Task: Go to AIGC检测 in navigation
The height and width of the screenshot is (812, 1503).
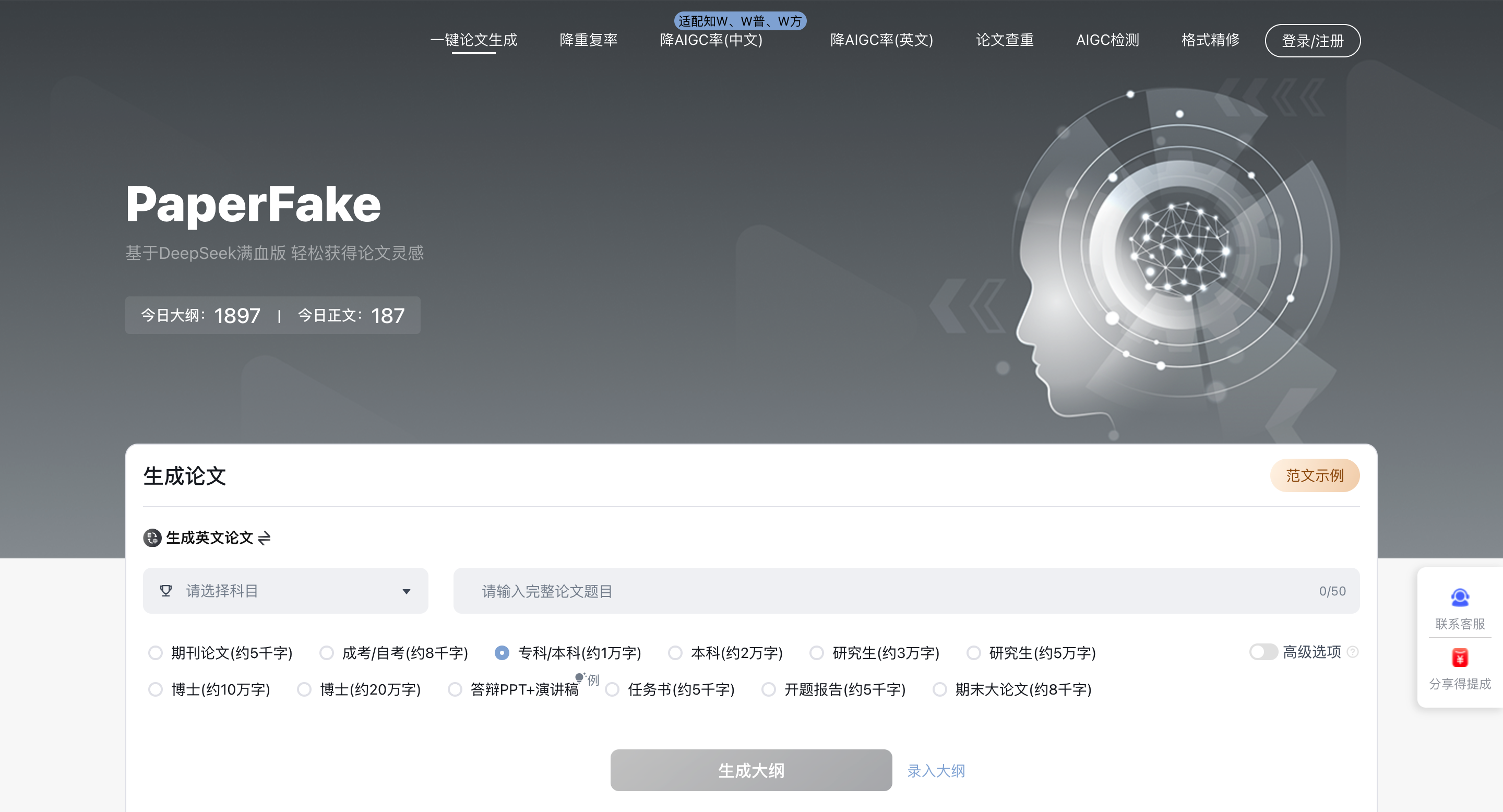Action: (x=1107, y=40)
